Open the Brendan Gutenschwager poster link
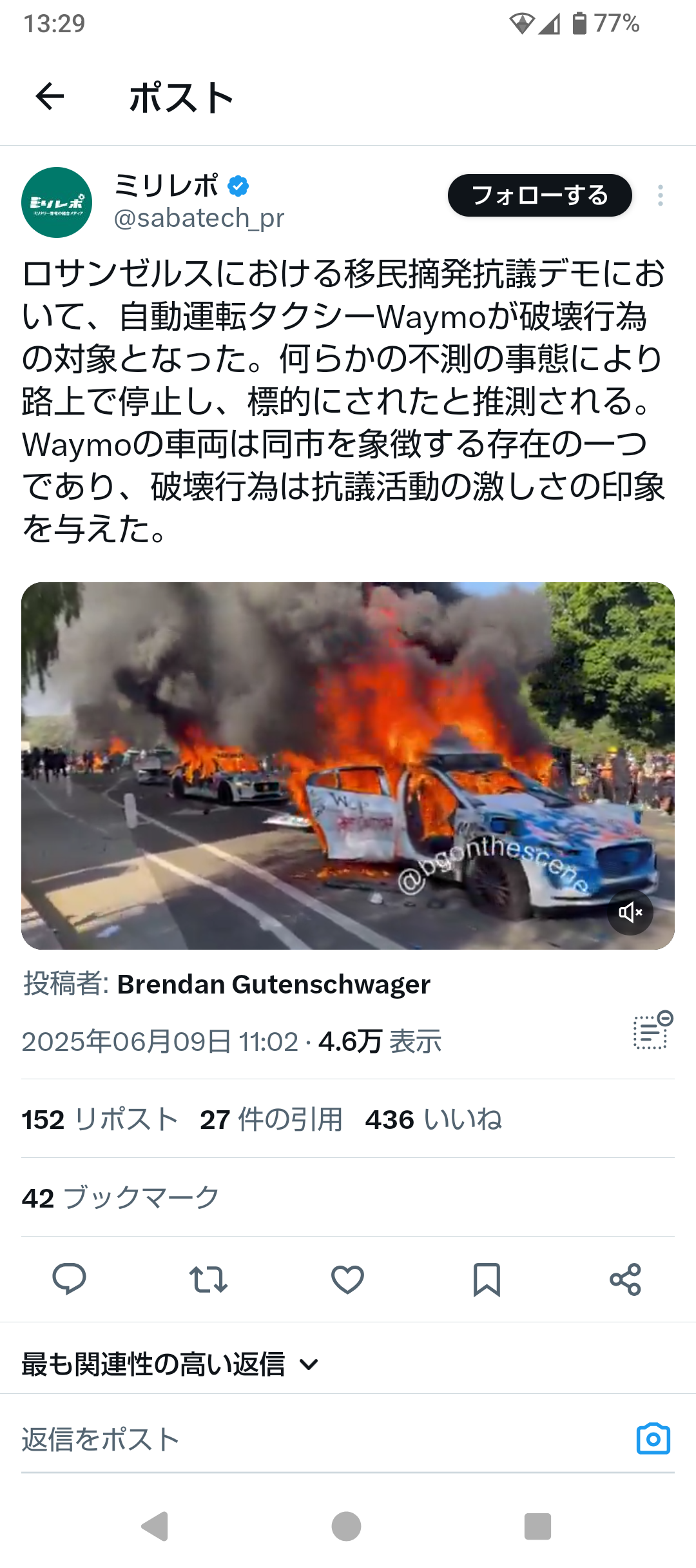 pyautogui.click(x=273, y=985)
